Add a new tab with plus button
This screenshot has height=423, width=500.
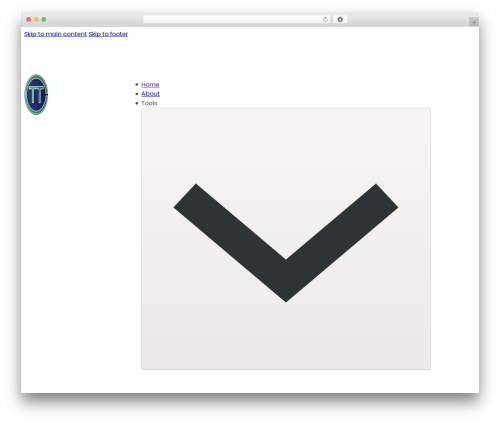(x=474, y=22)
